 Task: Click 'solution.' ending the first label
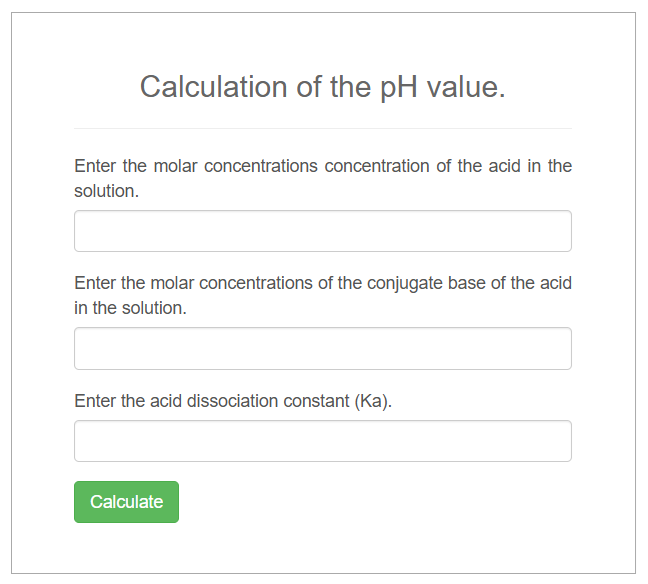(x=106, y=191)
